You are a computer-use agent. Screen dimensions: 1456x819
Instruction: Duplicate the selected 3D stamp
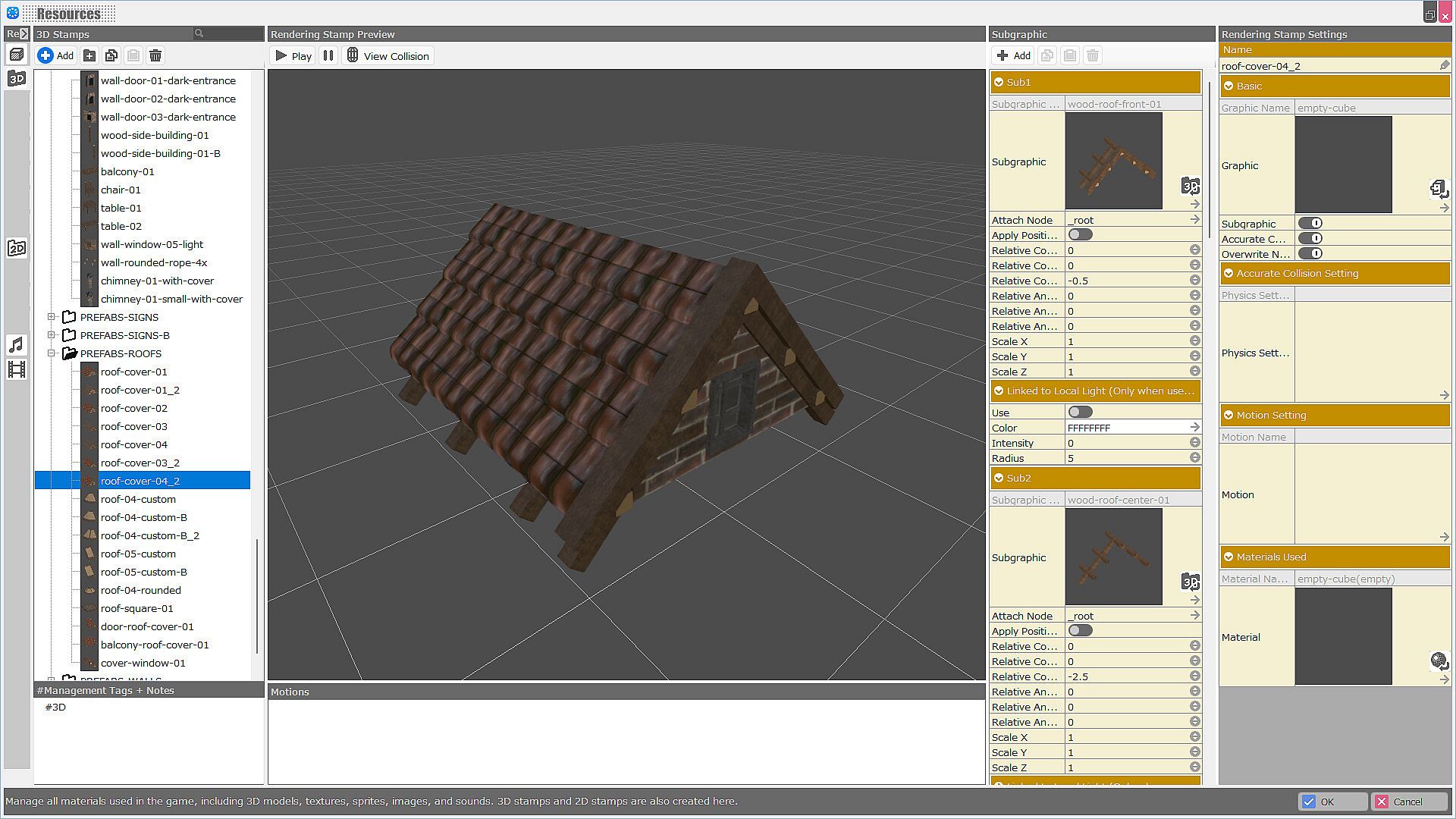111,55
